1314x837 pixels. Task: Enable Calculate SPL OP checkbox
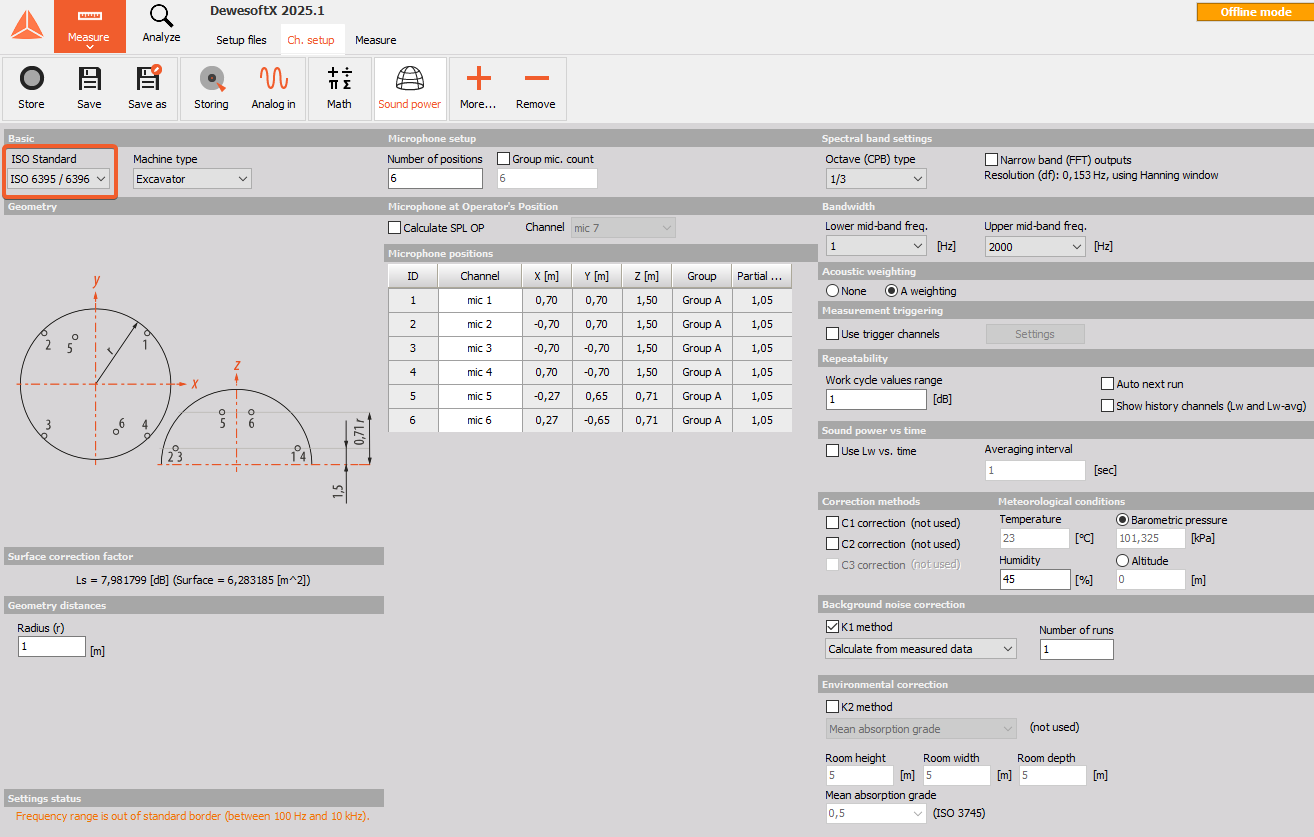click(x=394, y=228)
